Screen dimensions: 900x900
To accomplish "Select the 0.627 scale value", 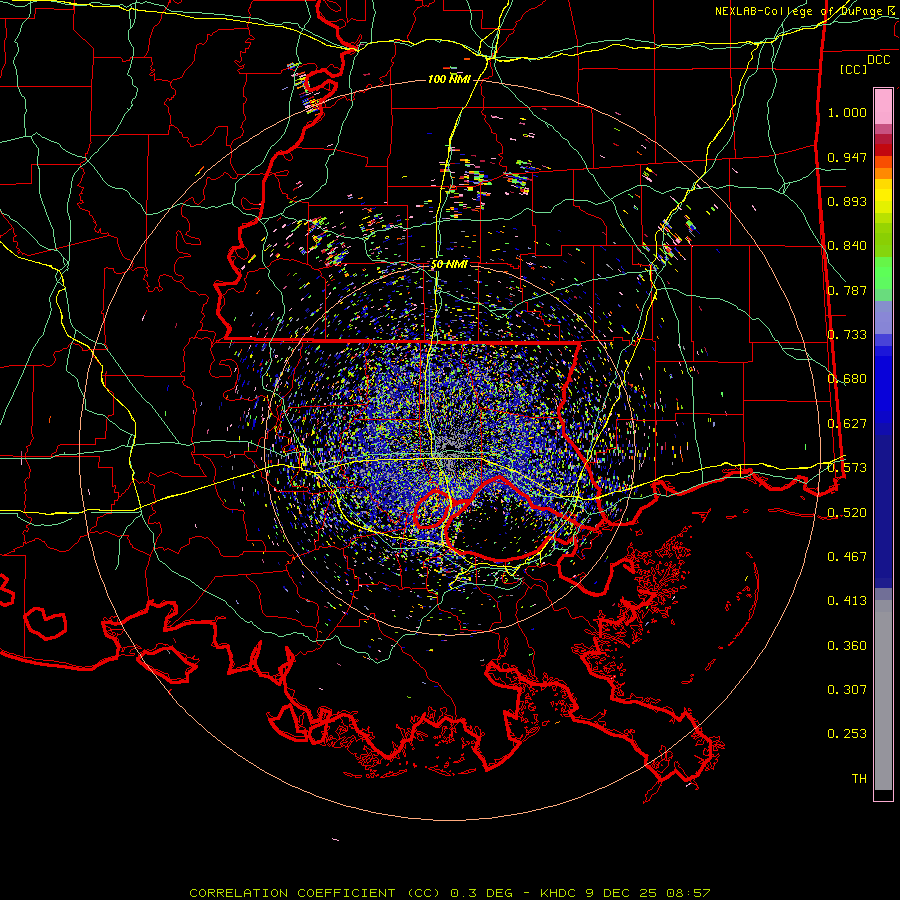I will coord(847,424).
